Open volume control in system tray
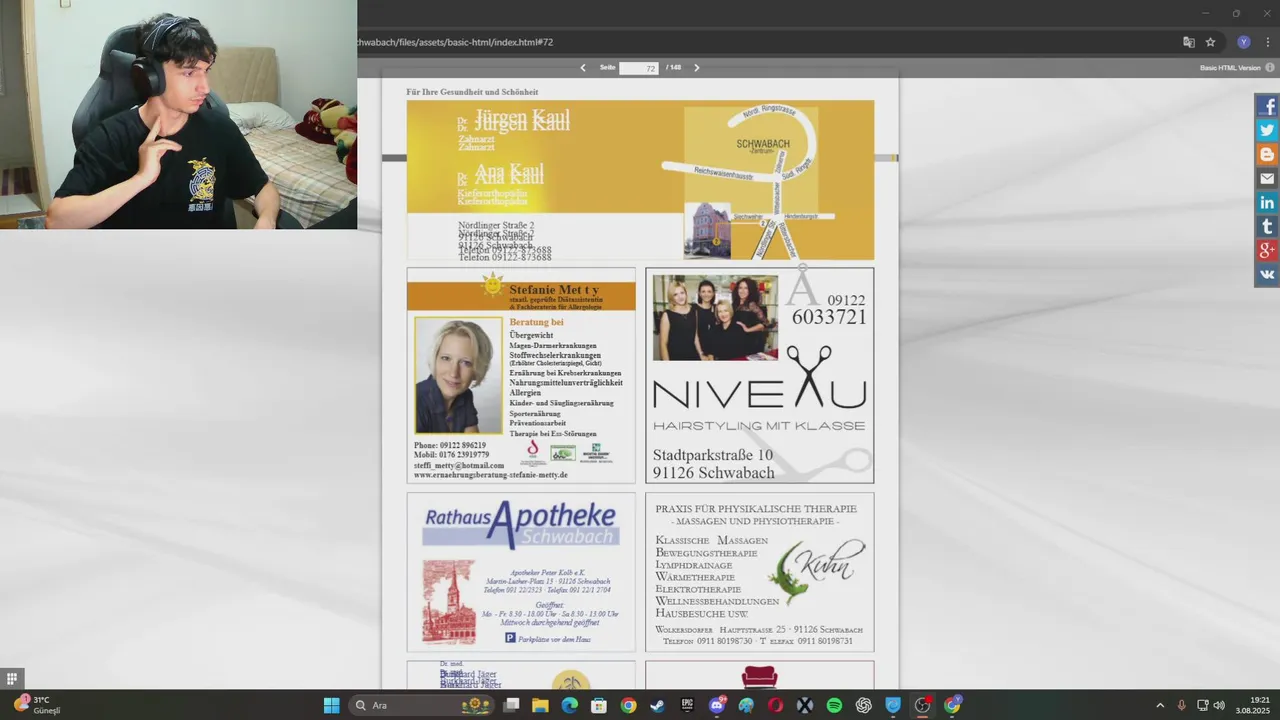This screenshot has width=1280, height=720. pos(1219,705)
